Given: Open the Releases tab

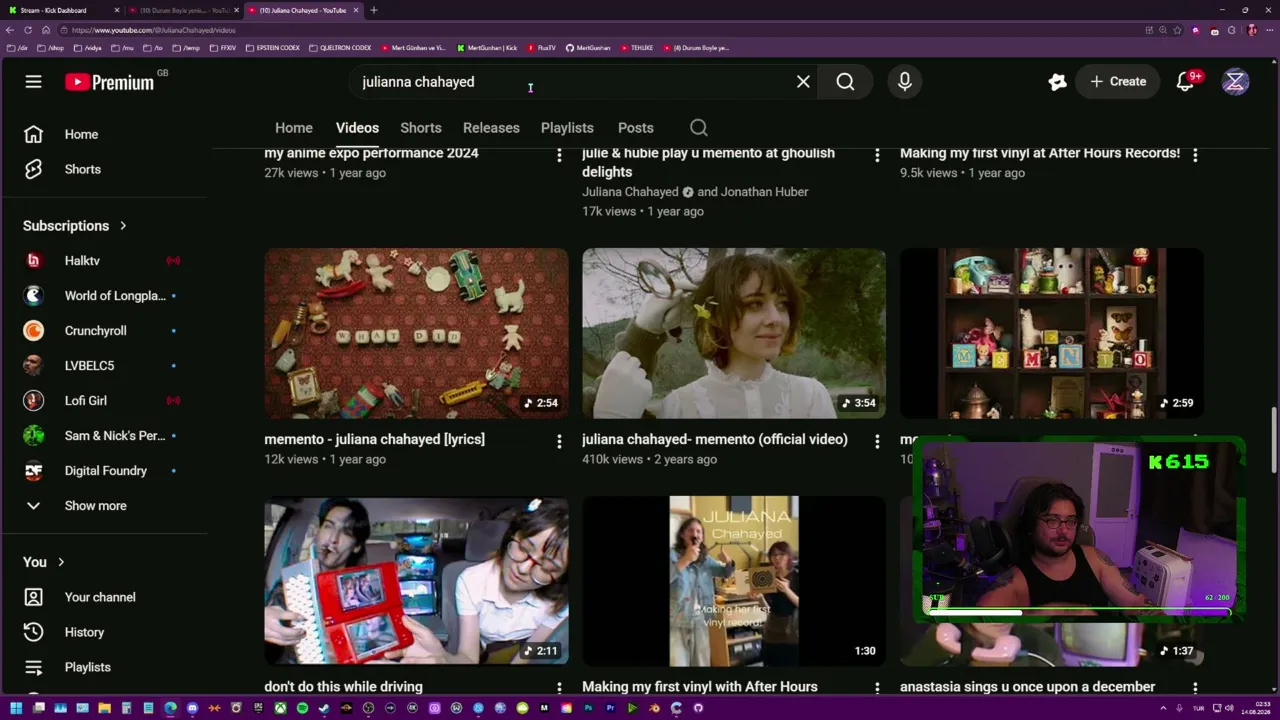Looking at the screenshot, I should 491,128.
